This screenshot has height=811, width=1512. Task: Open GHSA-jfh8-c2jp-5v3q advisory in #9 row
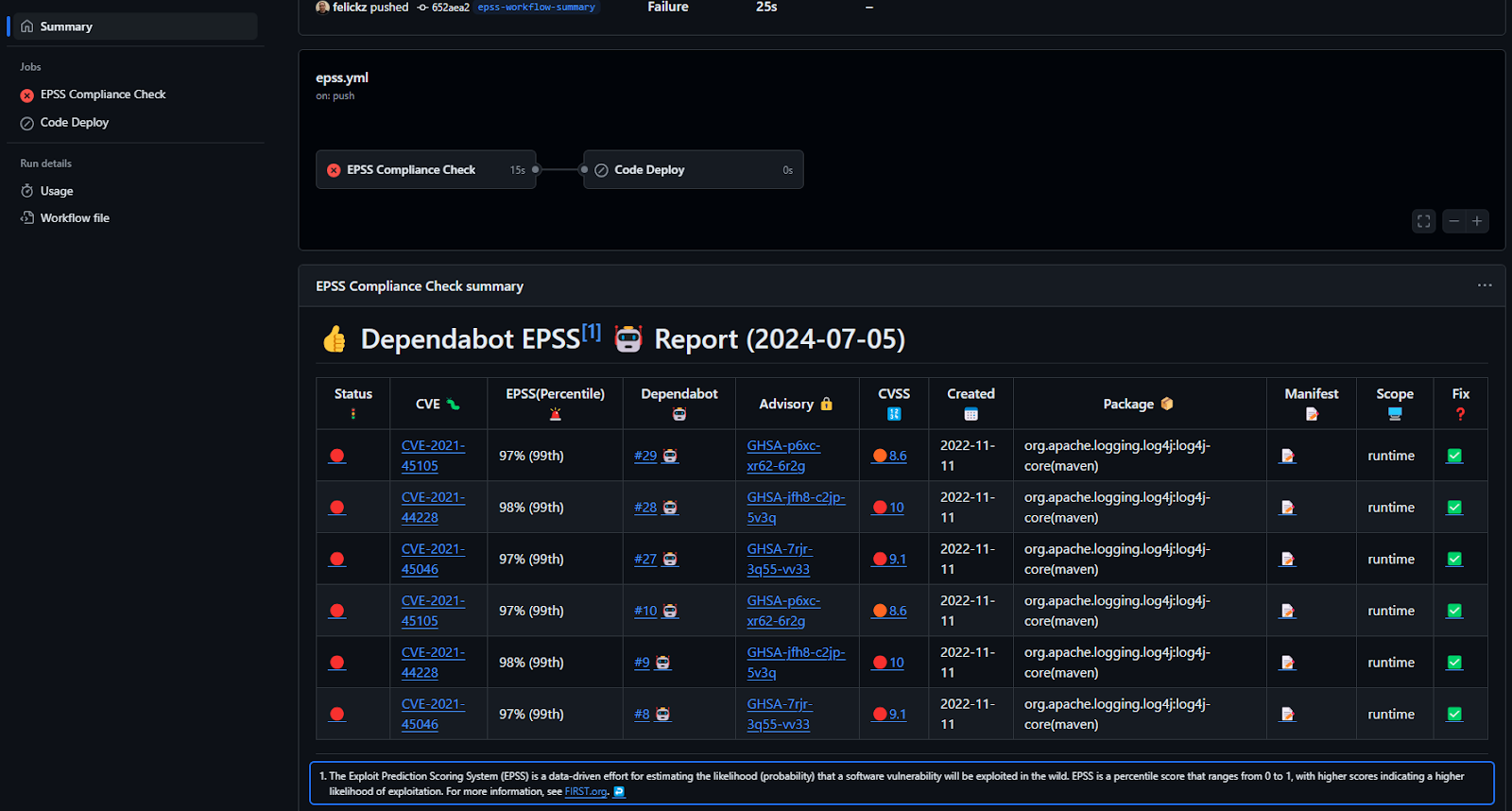tap(796, 663)
